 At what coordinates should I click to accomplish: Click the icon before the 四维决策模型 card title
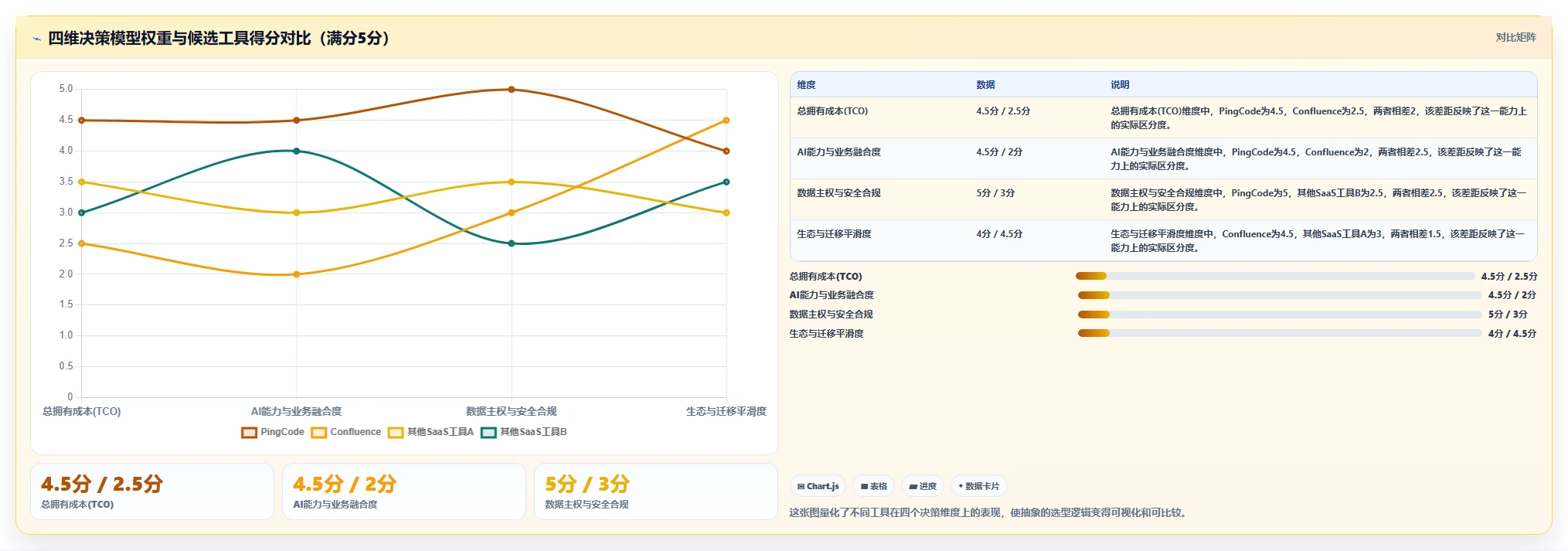[36, 39]
